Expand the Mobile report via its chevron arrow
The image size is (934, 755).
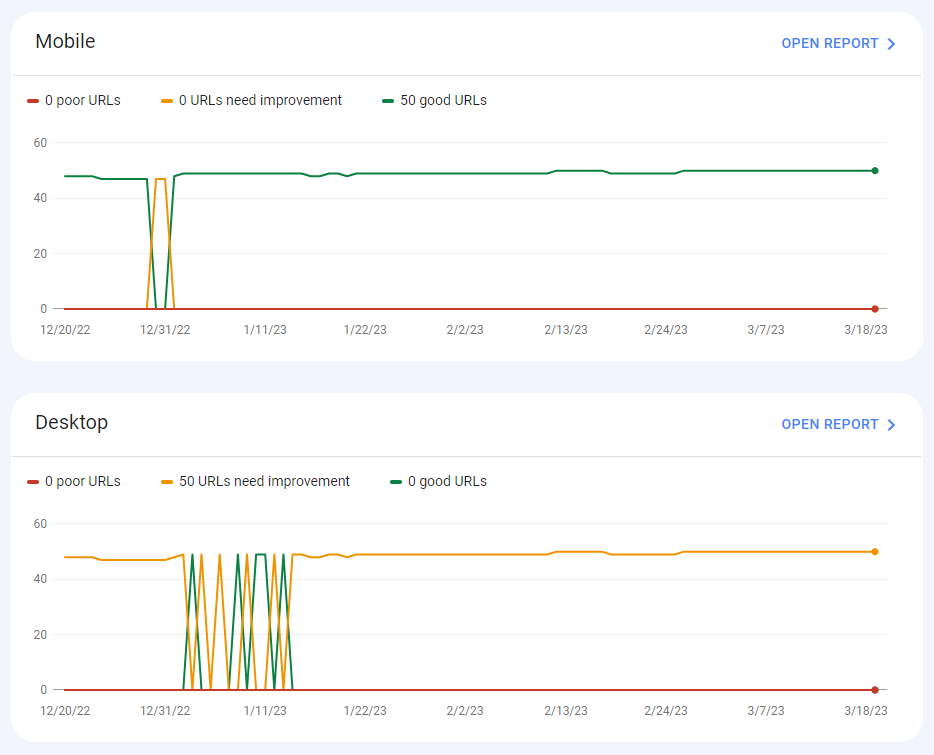pyautogui.click(x=893, y=43)
